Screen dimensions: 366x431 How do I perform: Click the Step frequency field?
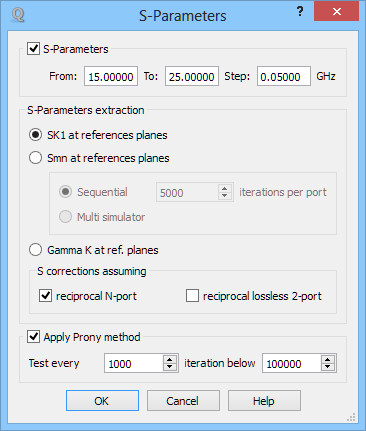tap(284, 76)
